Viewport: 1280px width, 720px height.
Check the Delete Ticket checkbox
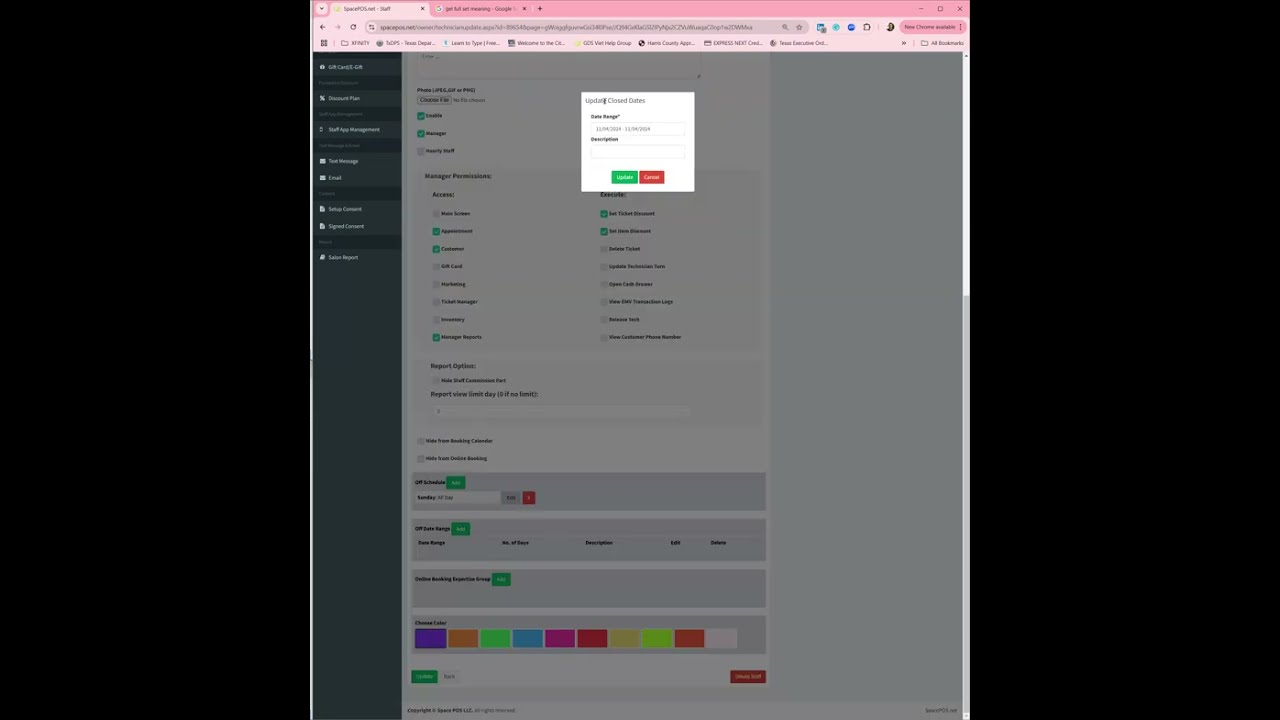pos(604,249)
